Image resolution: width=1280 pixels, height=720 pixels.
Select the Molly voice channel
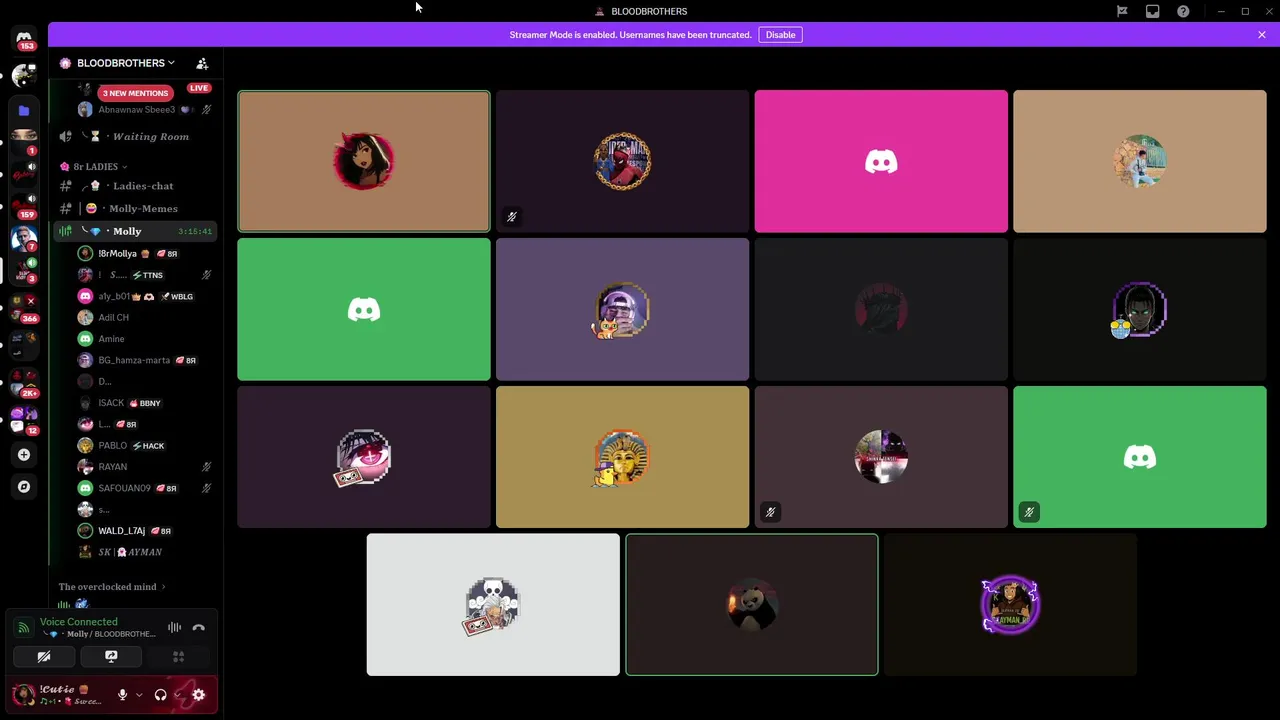point(135,231)
